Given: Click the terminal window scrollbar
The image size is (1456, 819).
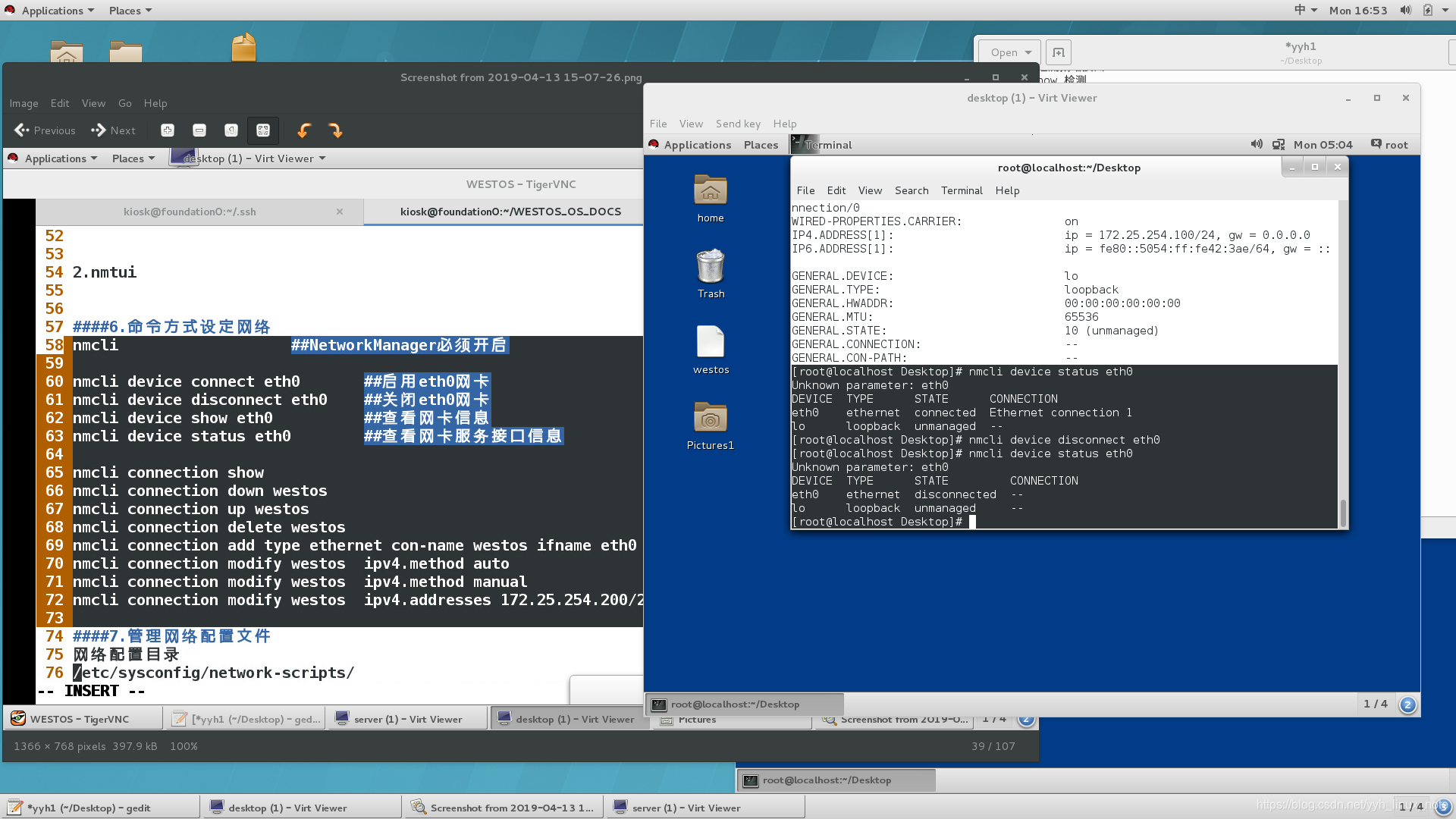Looking at the screenshot, I should 1343,511.
